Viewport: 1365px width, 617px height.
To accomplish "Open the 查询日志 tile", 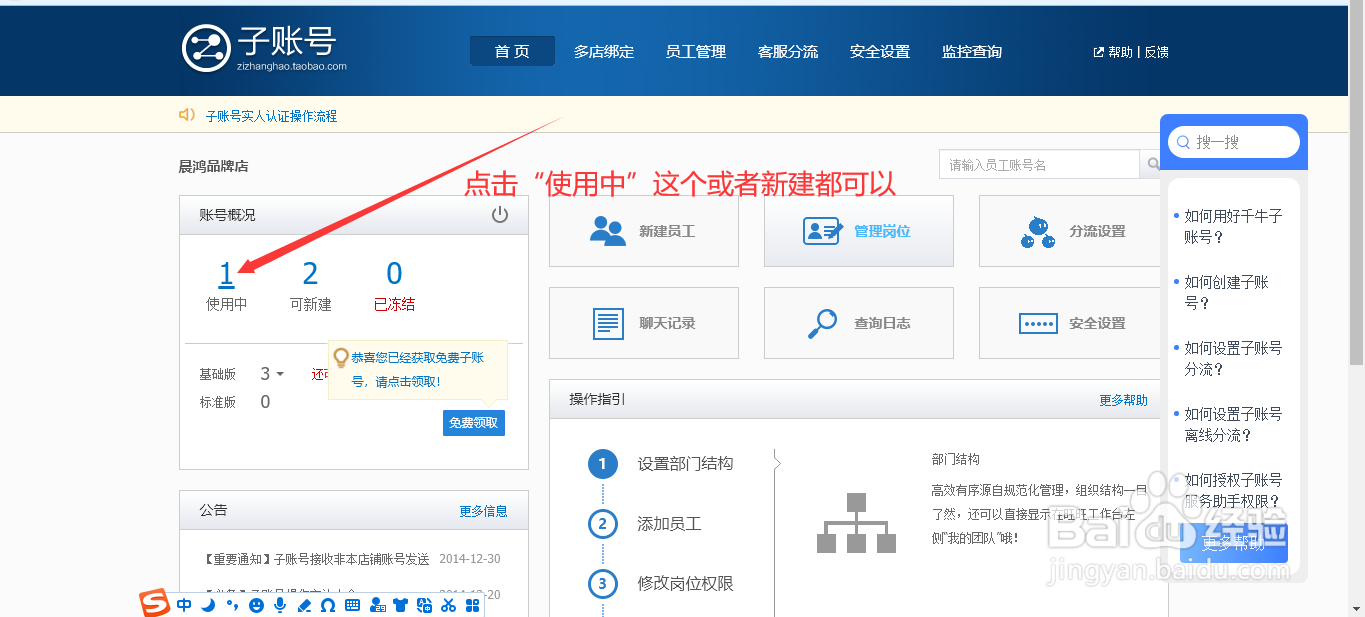I will (859, 323).
